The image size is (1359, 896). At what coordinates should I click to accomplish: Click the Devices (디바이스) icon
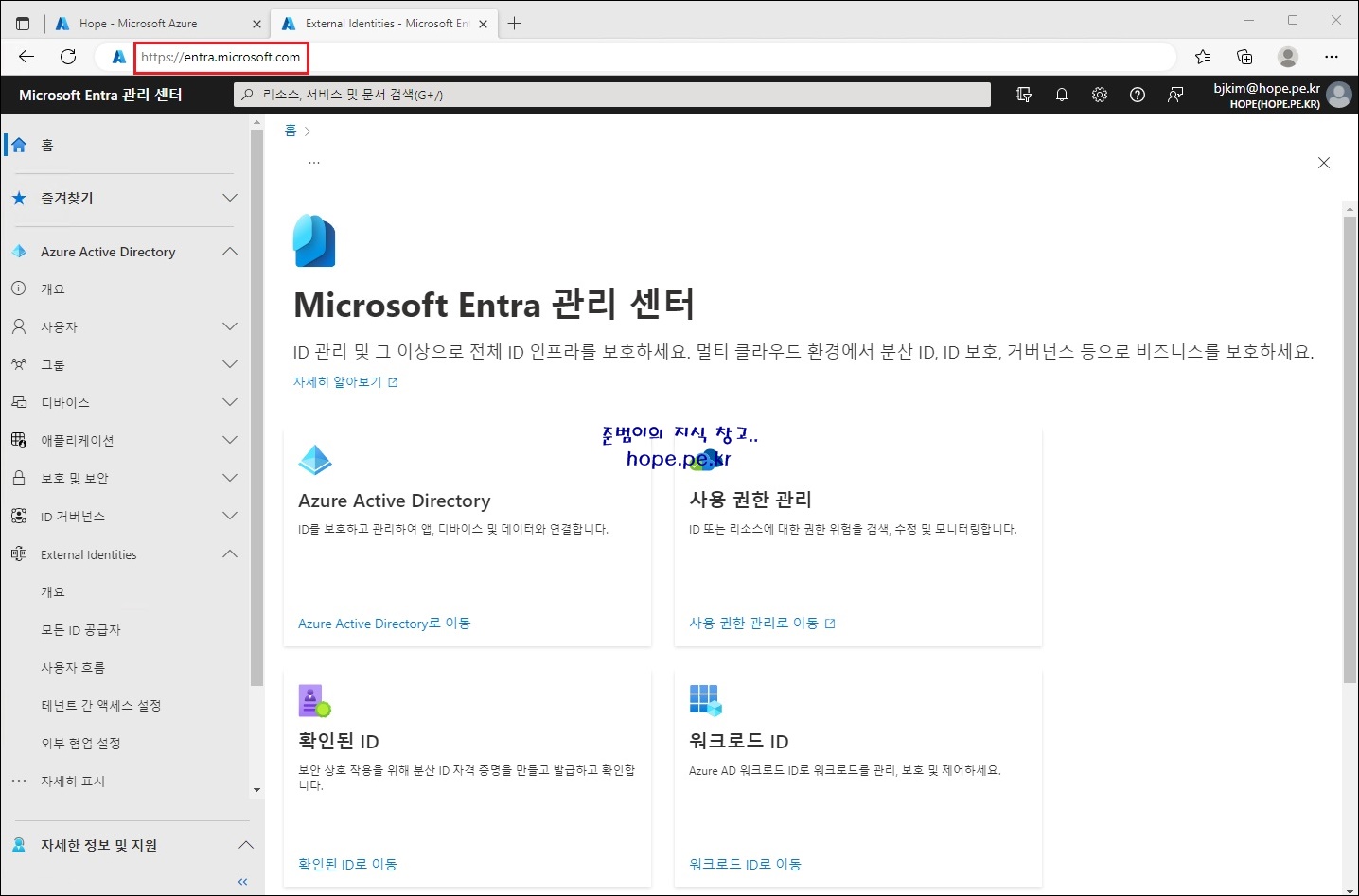coord(19,402)
